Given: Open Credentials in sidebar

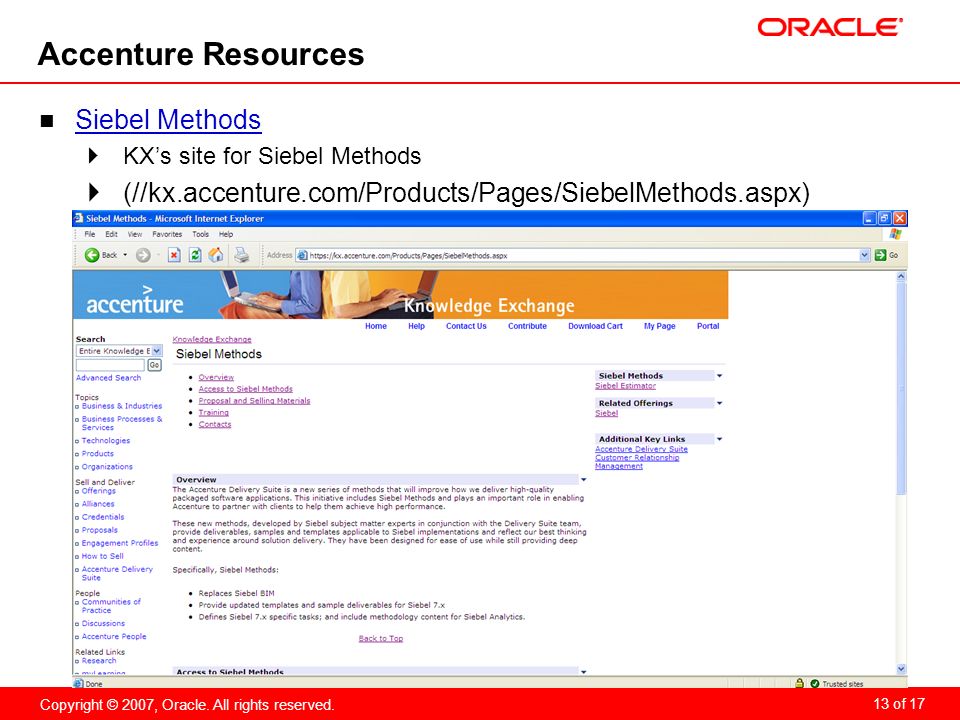Looking at the screenshot, I should point(103,517).
